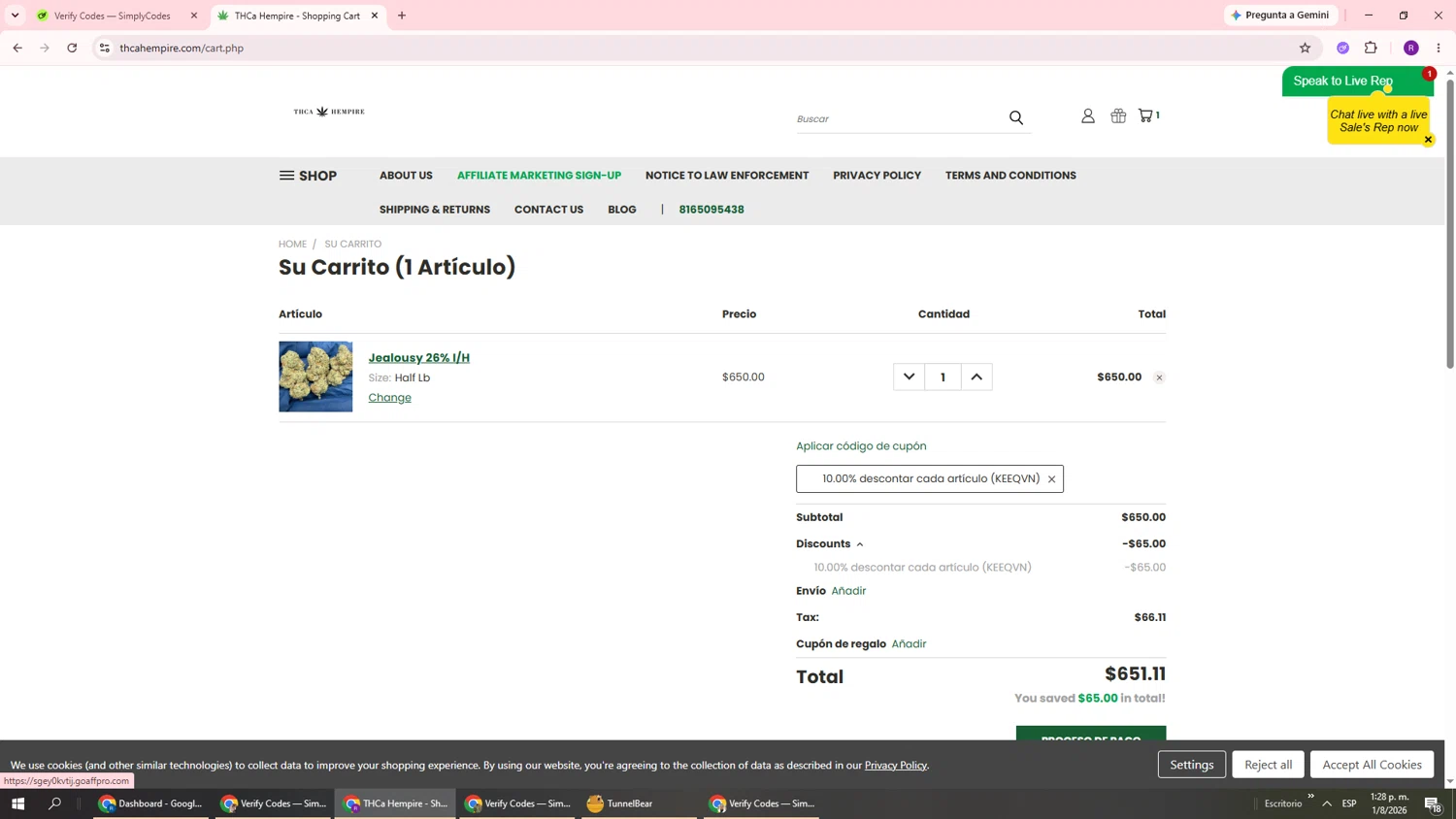Bookmark this page with the star icon
Image resolution: width=1456 pixels, height=819 pixels.
[x=1305, y=48]
